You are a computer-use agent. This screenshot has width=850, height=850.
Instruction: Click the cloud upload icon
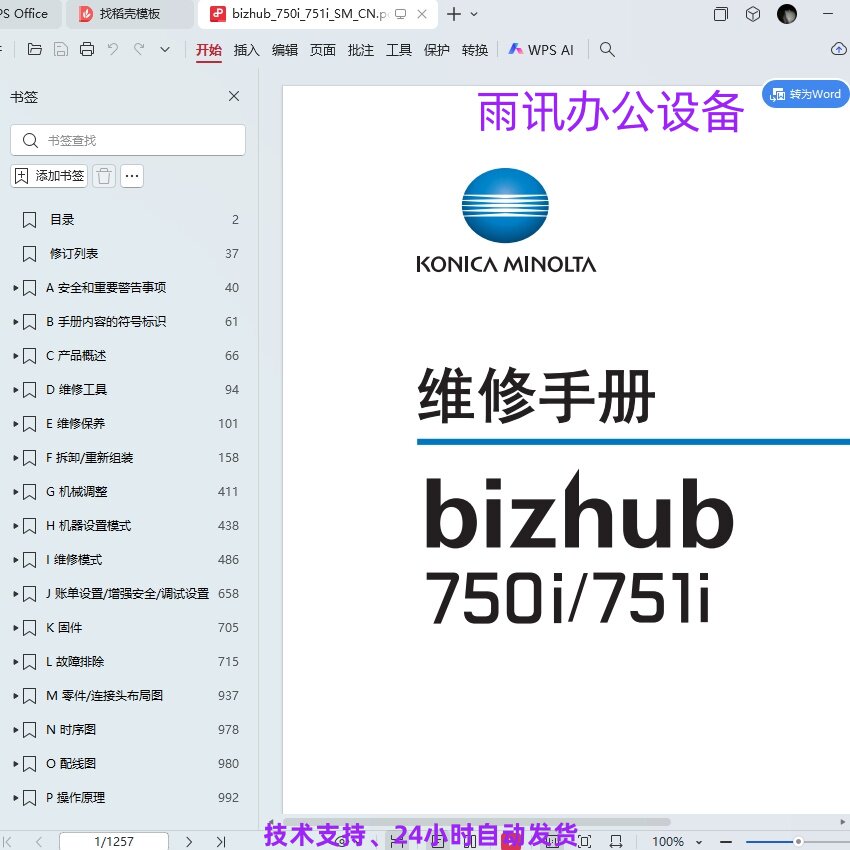[x=839, y=49]
